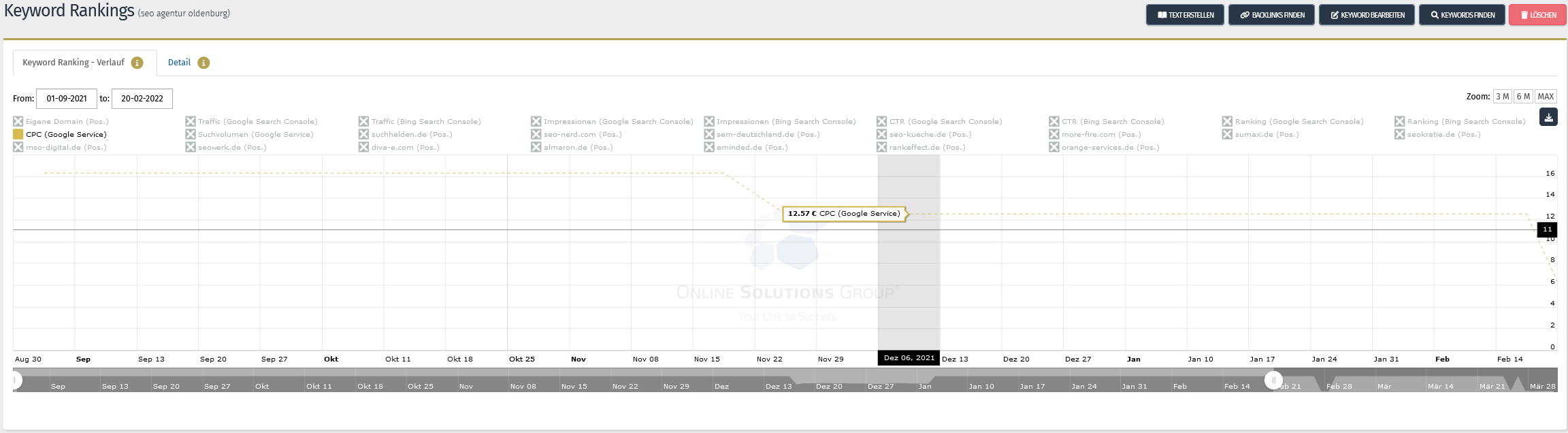Toggle almaron.de (Pos.) series
Image resolution: width=1568 pixels, height=433 pixels.
(572, 148)
